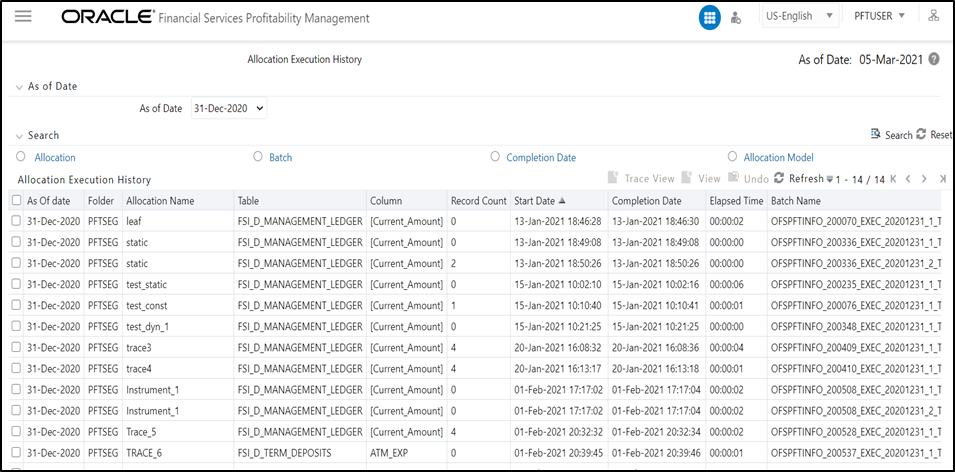955x472 pixels.
Task: Click the Undo icon
Action: click(734, 178)
